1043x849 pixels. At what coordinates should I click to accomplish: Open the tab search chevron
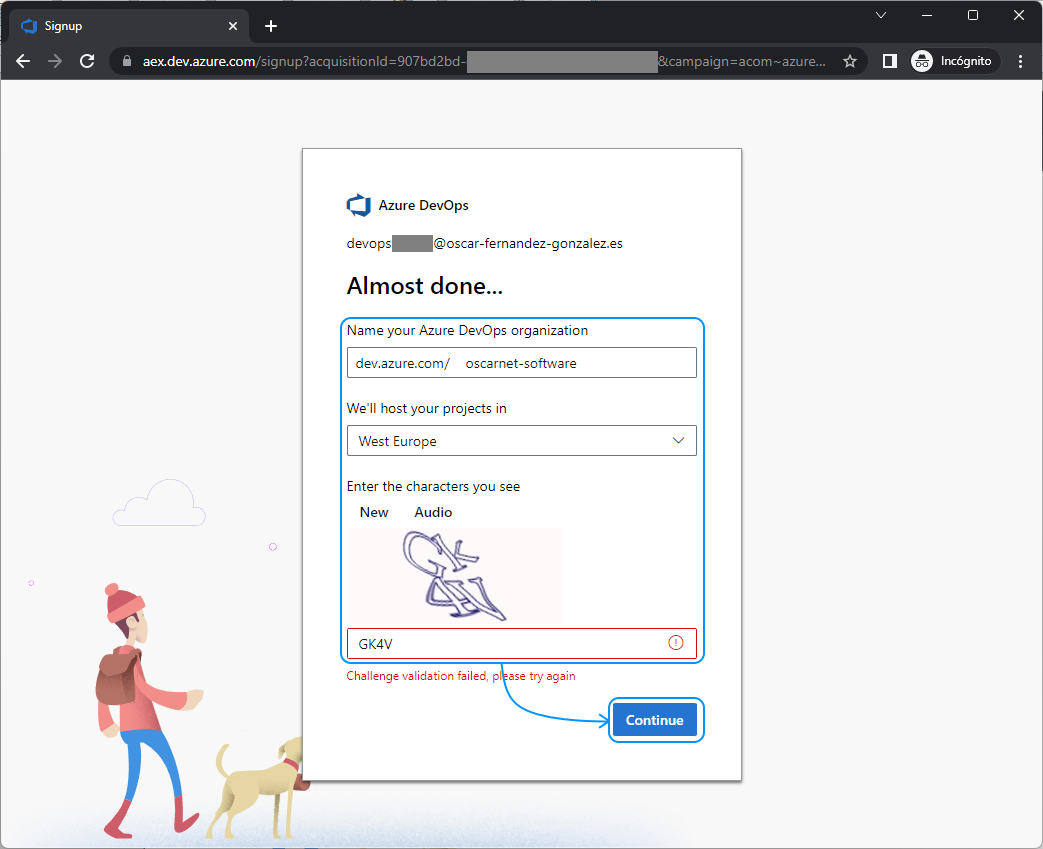coord(881,15)
